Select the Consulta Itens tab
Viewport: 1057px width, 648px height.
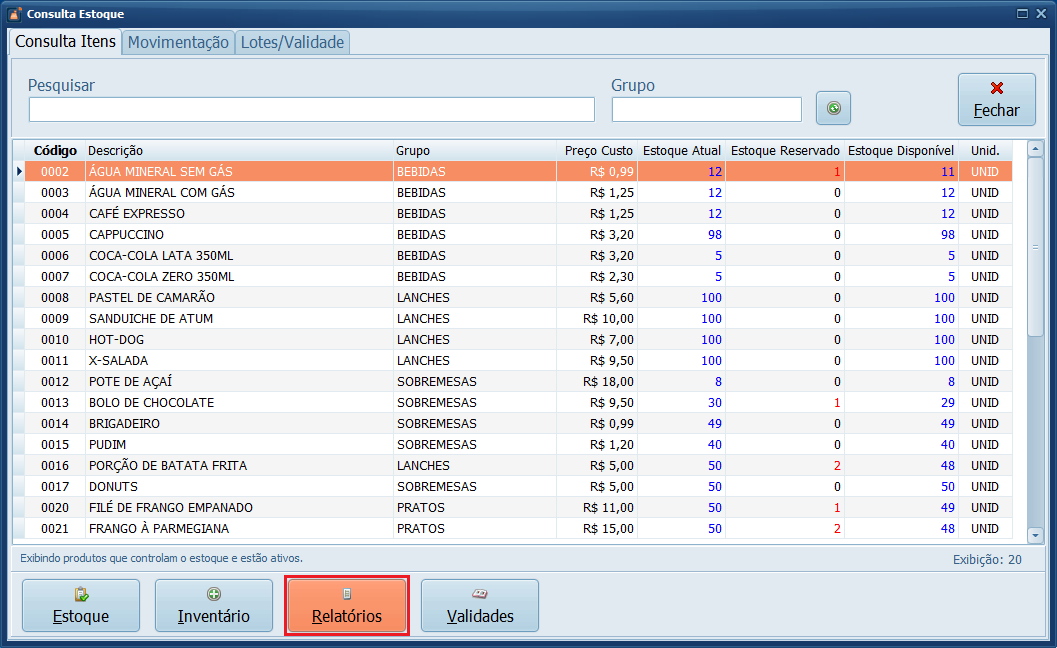click(x=66, y=42)
